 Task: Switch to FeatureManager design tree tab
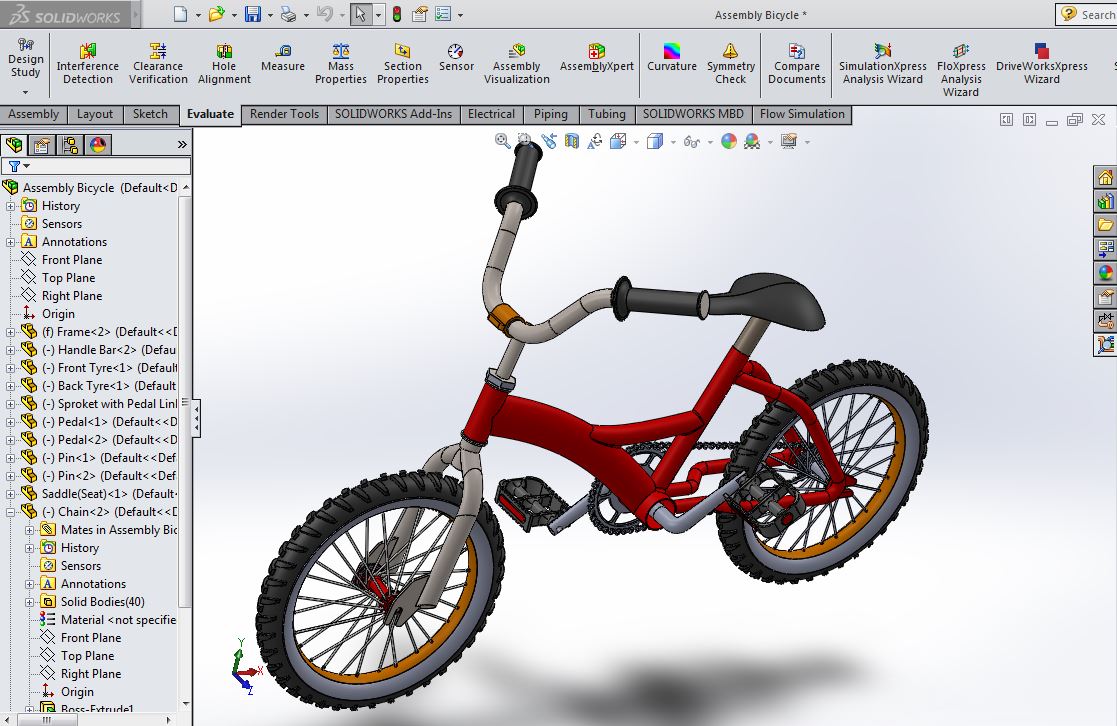coord(14,145)
